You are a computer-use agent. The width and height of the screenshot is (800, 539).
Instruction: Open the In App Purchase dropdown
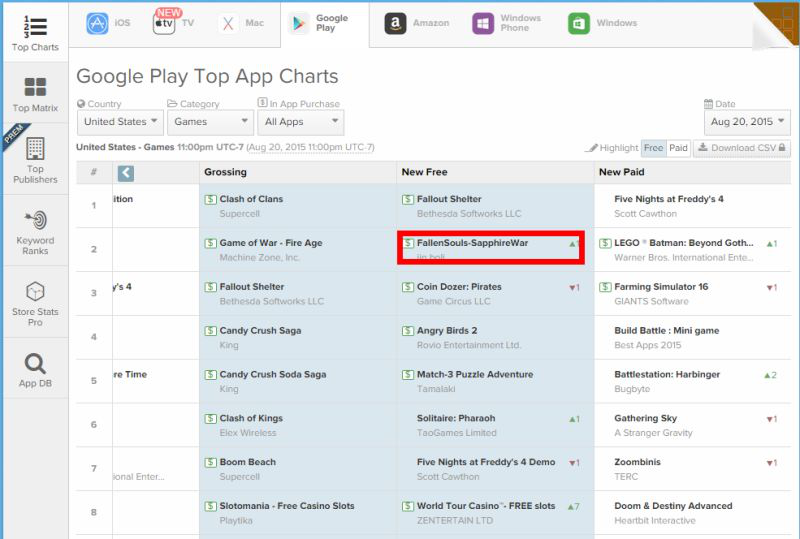click(301, 122)
